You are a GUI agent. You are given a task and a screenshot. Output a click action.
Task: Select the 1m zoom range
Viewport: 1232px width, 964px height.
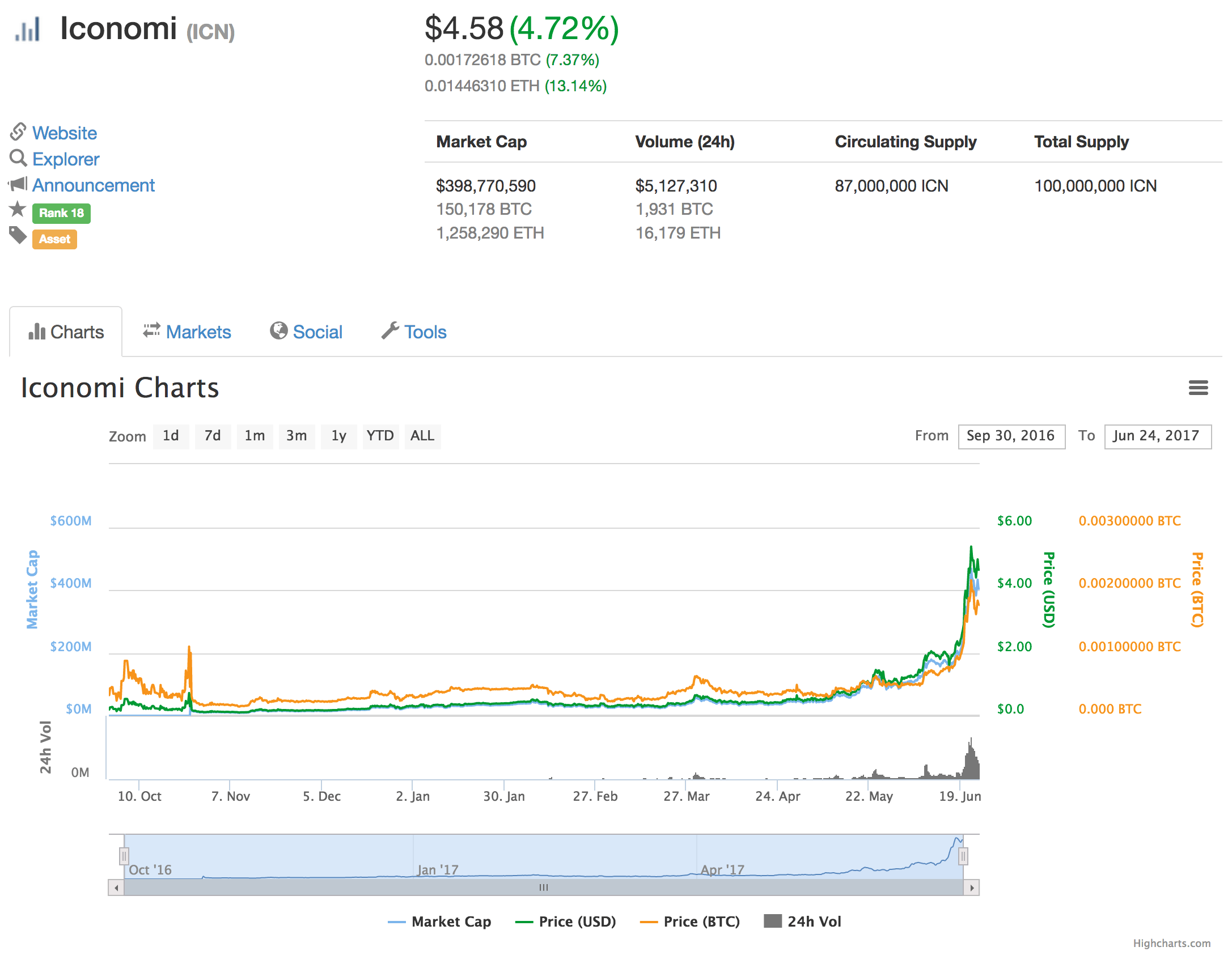(255, 436)
